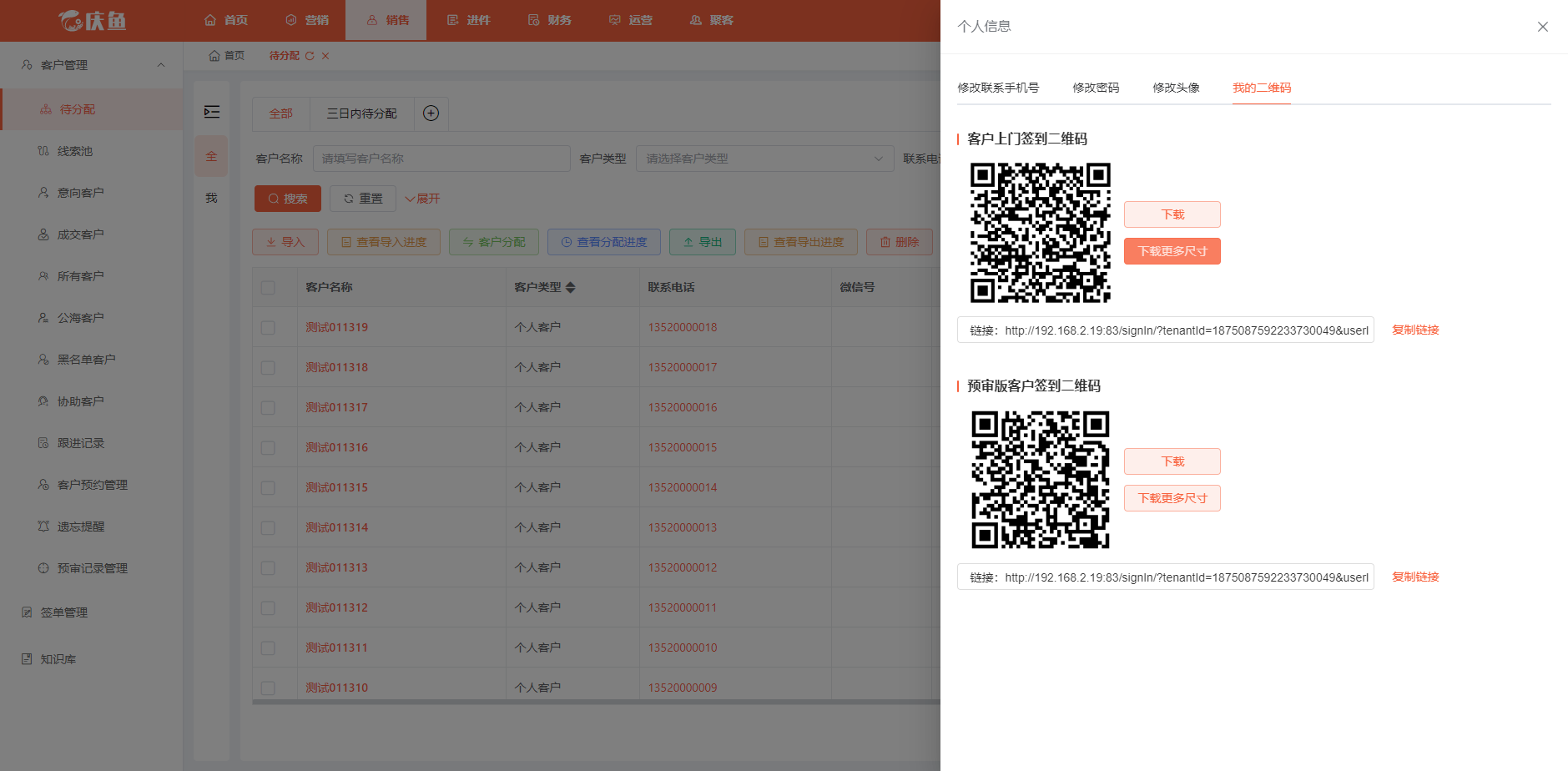The width and height of the screenshot is (1568, 771).
Task: Click the 删除 button
Action: [x=900, y=242]
